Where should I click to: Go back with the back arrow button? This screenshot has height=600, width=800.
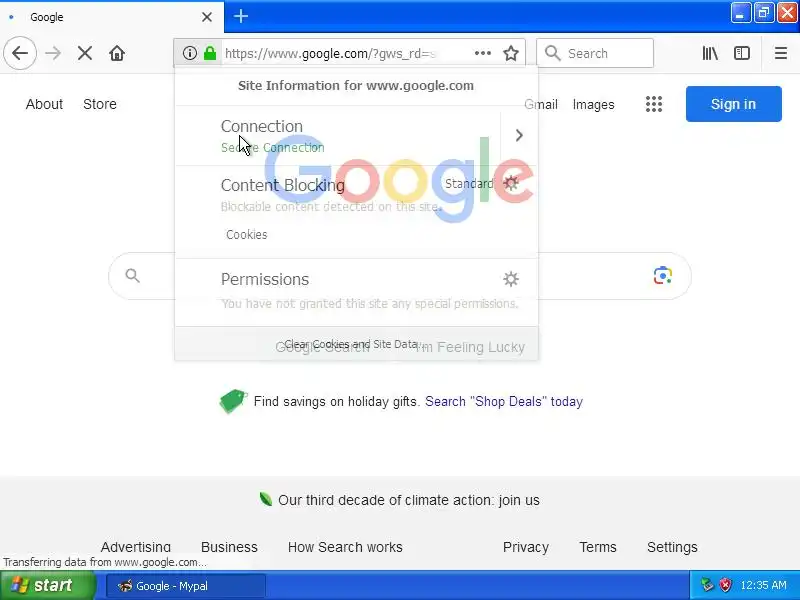(x=20, y=53)
